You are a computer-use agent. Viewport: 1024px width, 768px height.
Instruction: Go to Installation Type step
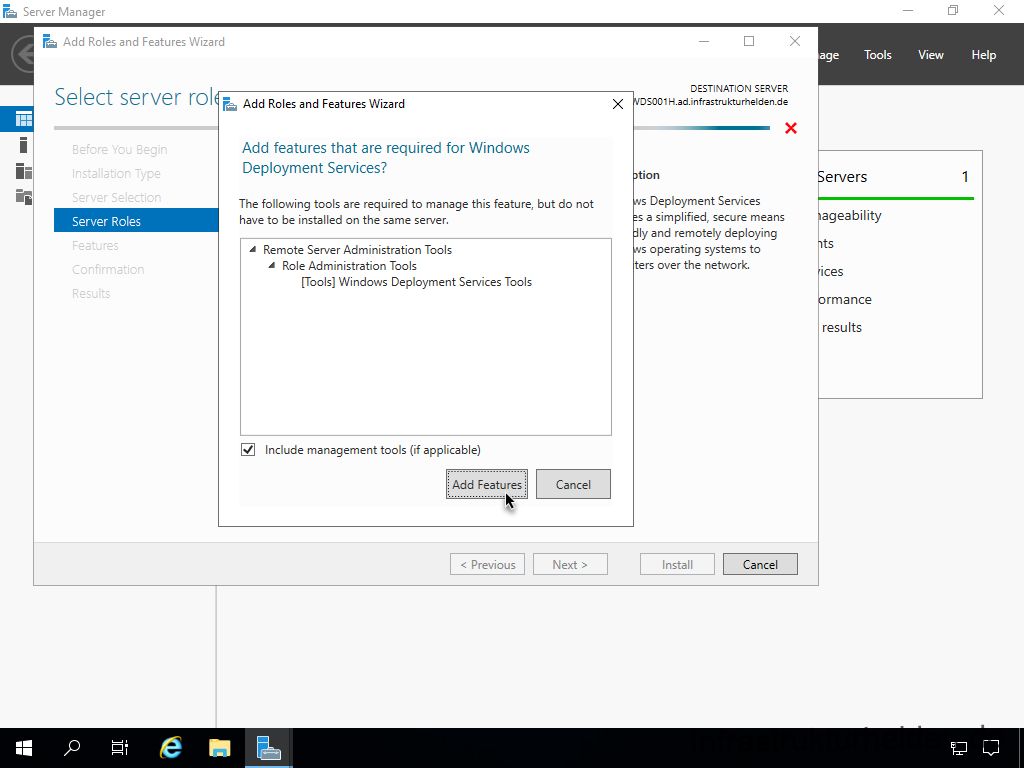(x=116, y=173)
